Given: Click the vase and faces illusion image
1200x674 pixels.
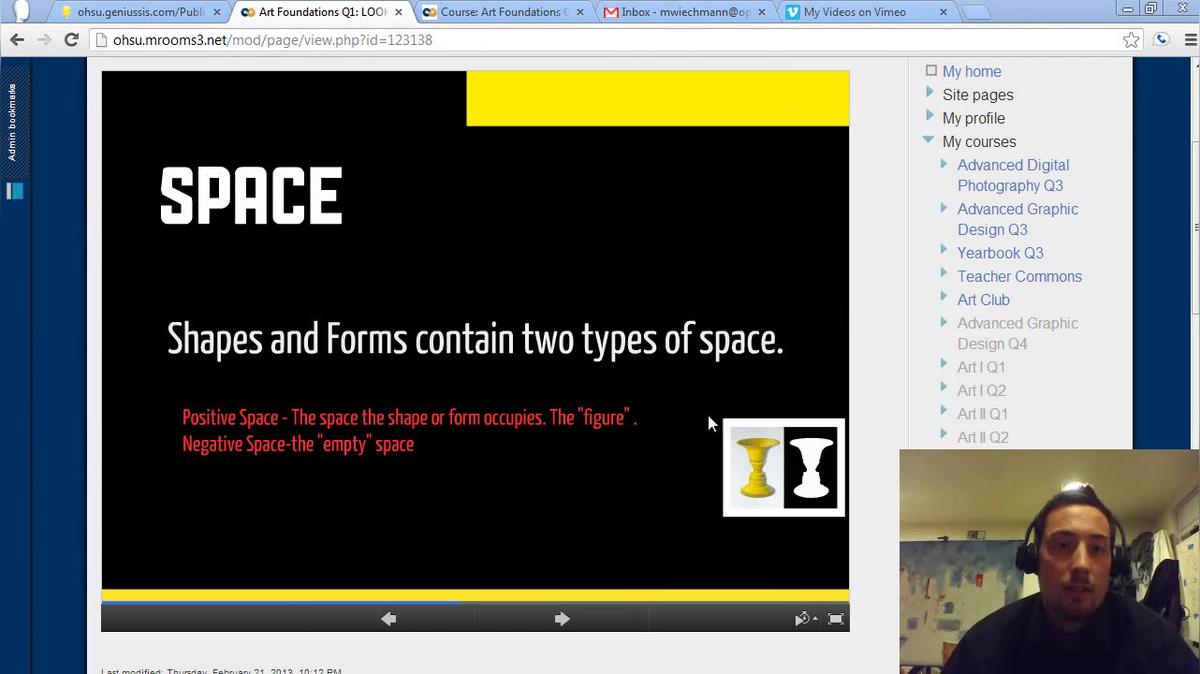Looking at the screenshot, I should tap(784, 467).
